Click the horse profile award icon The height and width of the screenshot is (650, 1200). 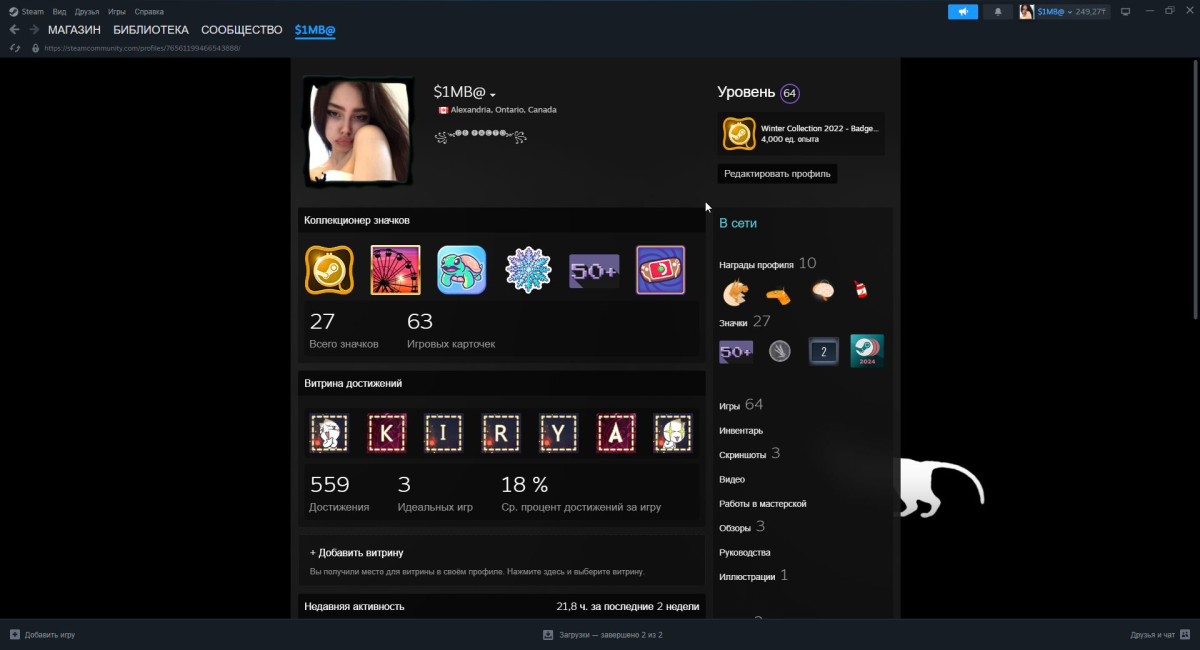coord(736,292)
